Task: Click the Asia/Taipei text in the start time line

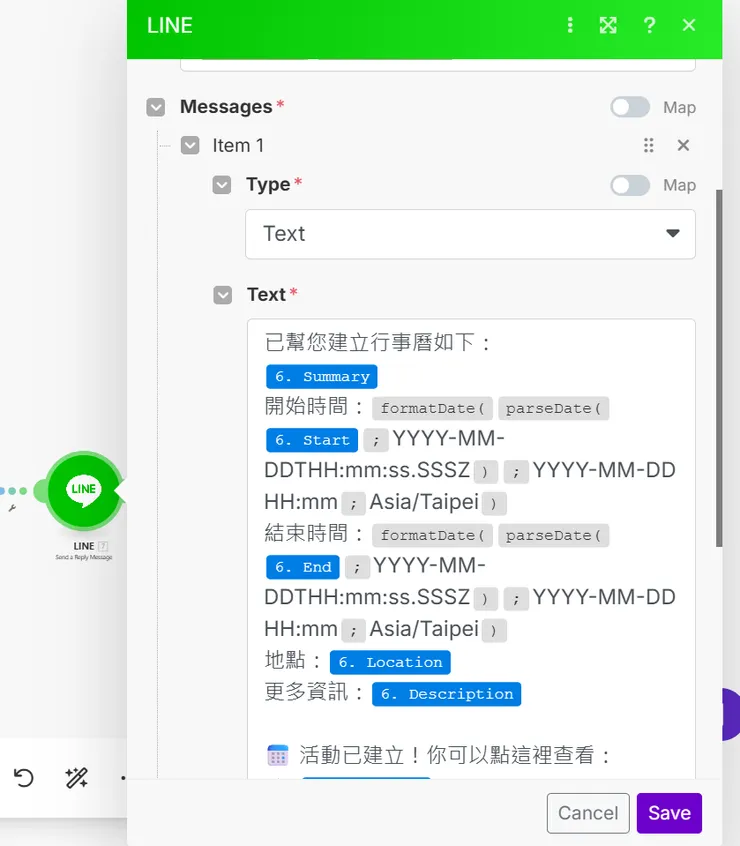Action: pos(424,502)
